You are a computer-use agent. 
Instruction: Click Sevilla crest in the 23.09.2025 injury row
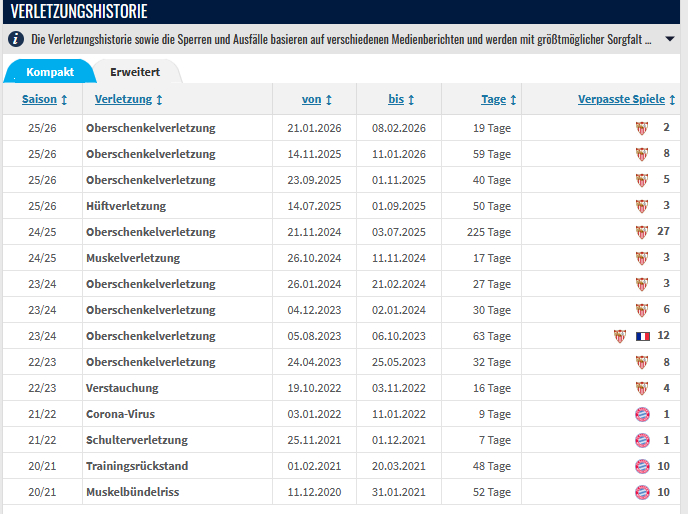[642, 180]
